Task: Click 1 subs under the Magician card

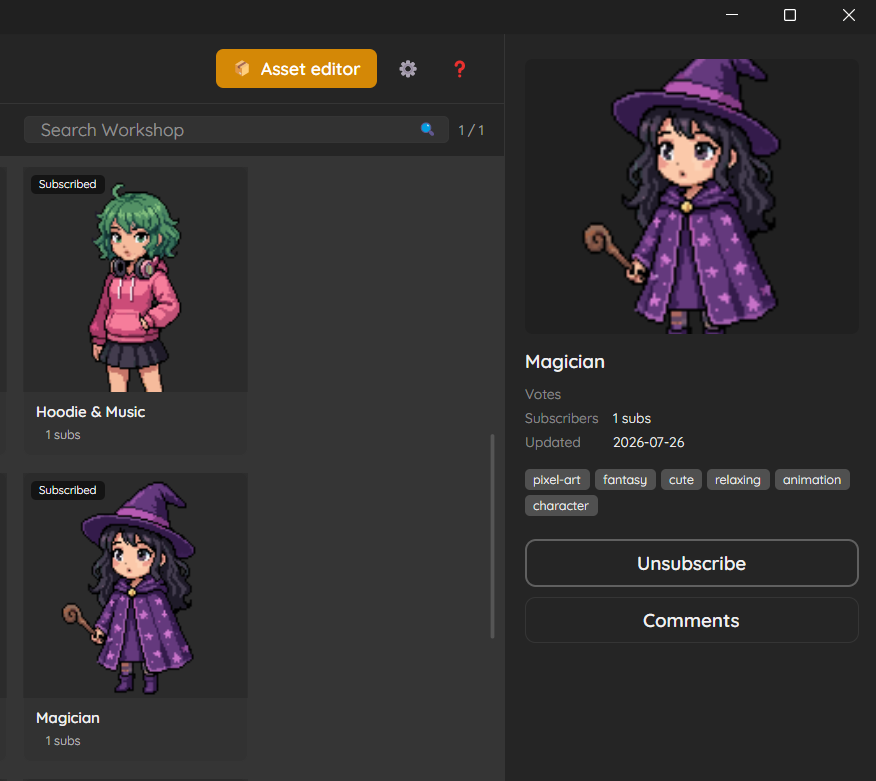Action: pyautogui.click(x=63, y=741)
